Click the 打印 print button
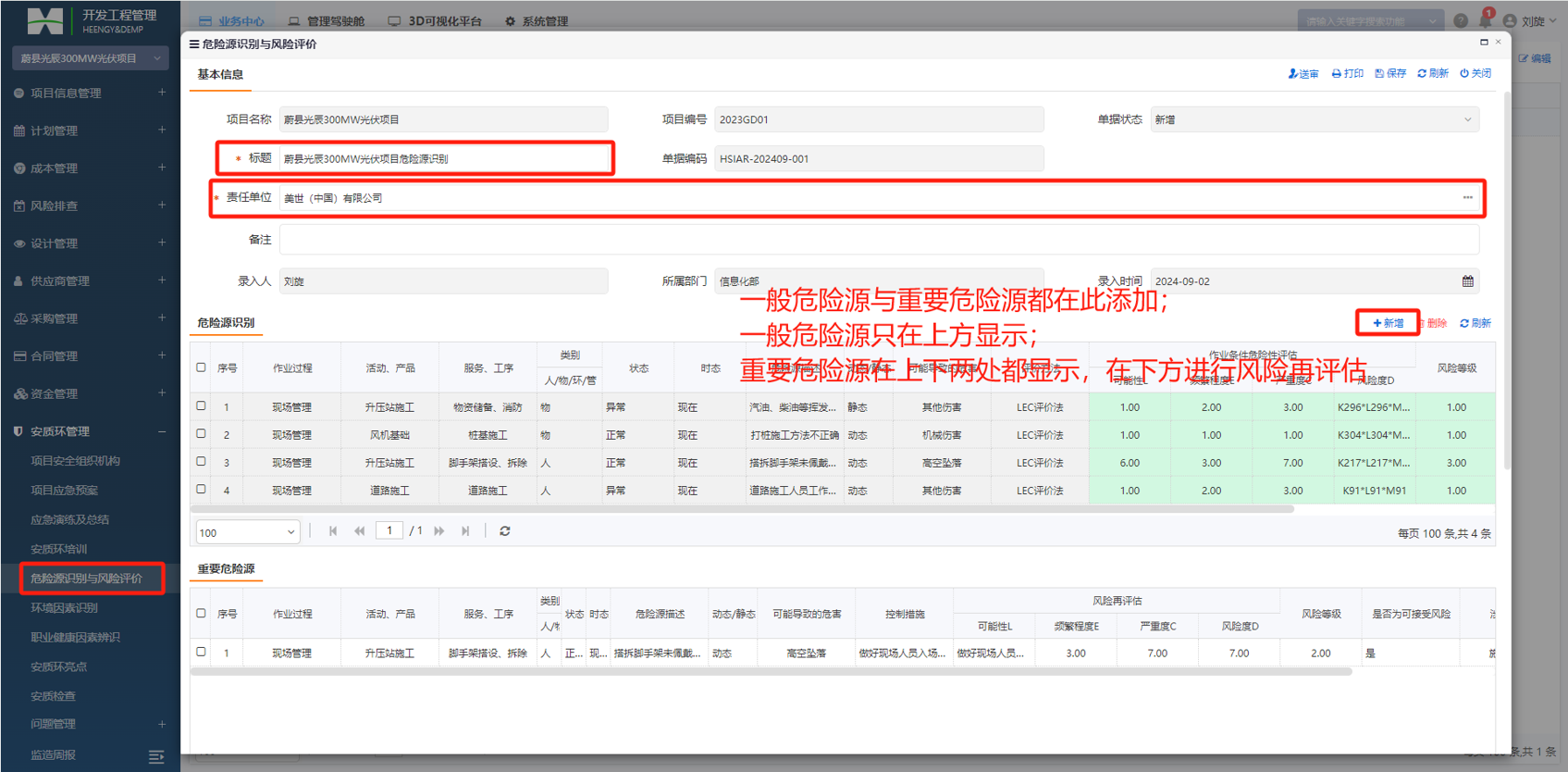 tap(1348, 74)
